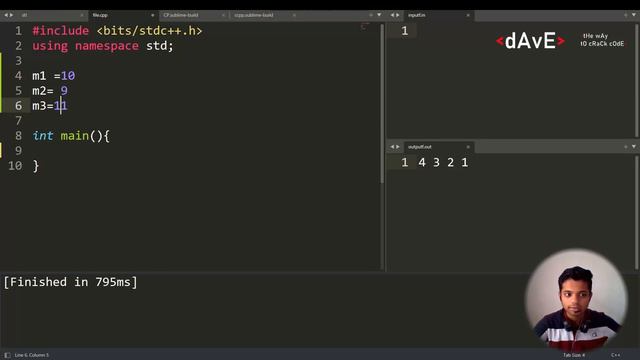Screen dimensions: 640x360
Task: Open Tab Size selector in status bar
Action: click(574, 355)
